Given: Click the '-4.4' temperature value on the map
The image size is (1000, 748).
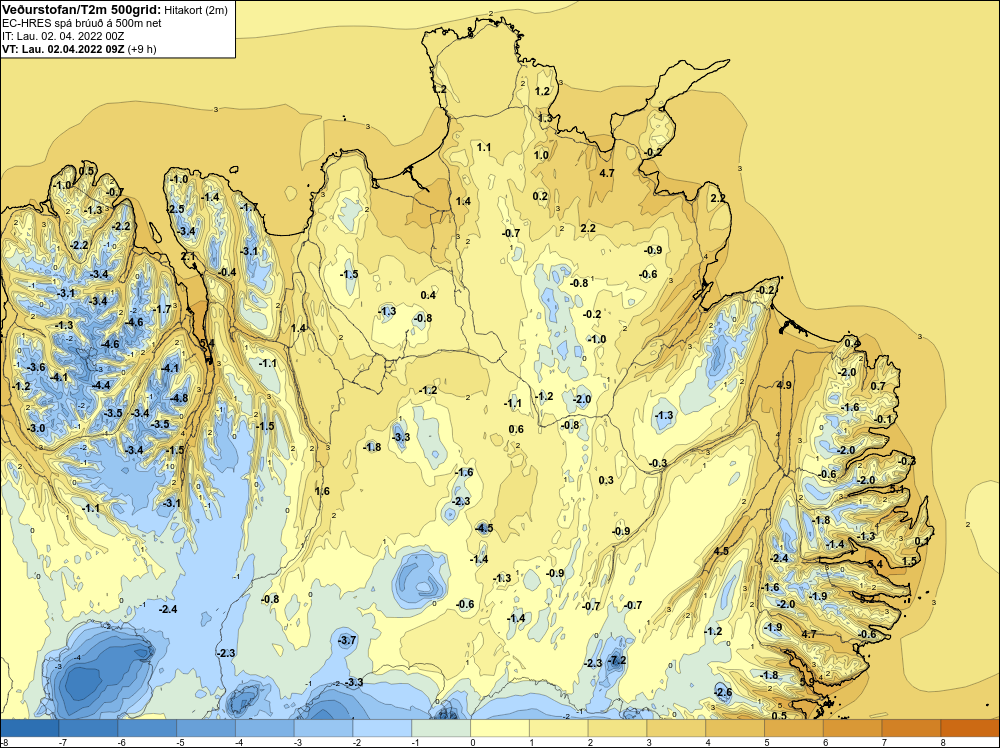Looking at the screenshot, I should pos(101,385).
